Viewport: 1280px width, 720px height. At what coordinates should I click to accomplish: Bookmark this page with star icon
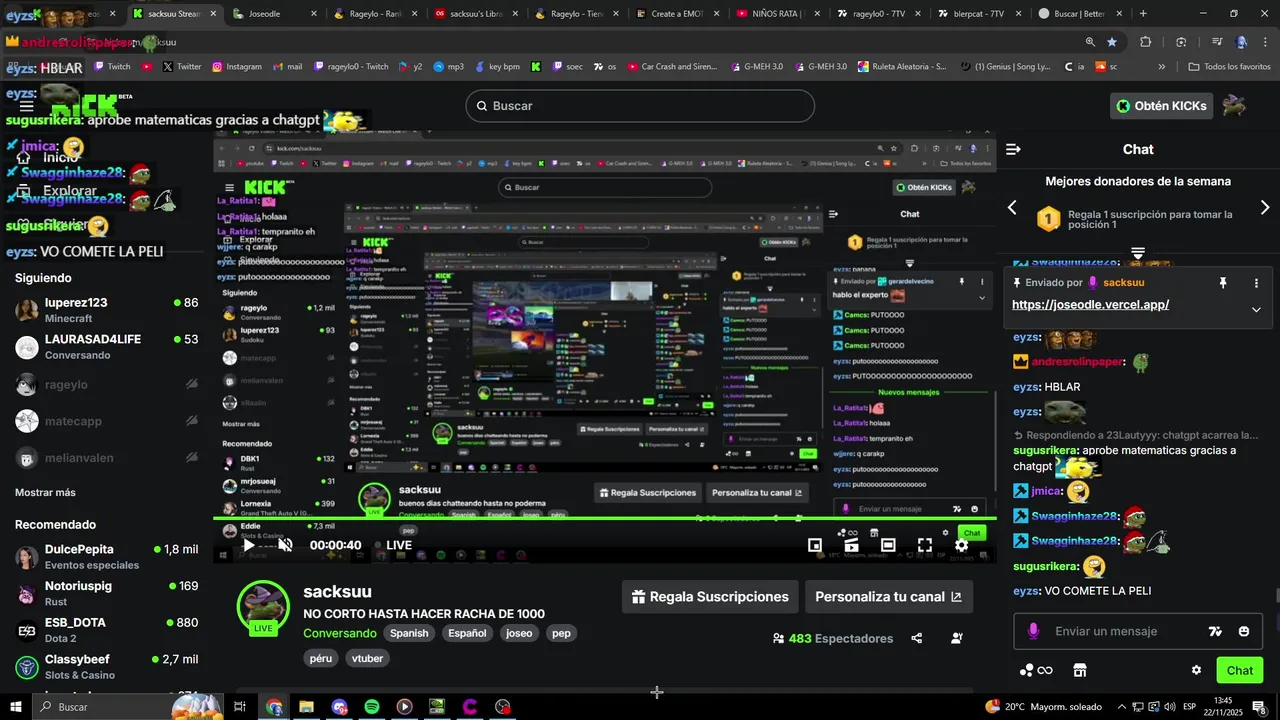(x=1112, y=42)
